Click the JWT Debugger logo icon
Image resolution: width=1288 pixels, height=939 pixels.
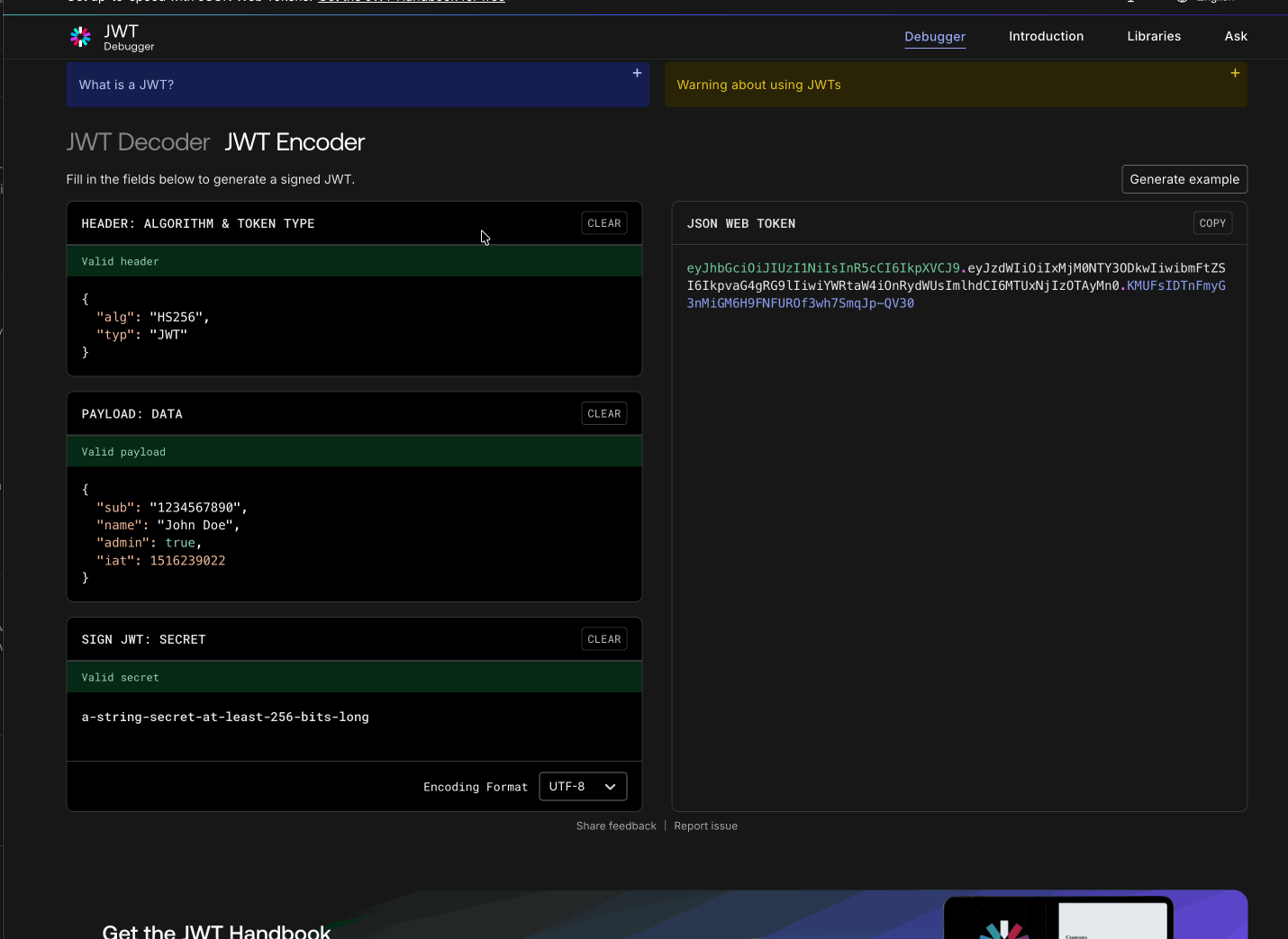pos(80,37)
